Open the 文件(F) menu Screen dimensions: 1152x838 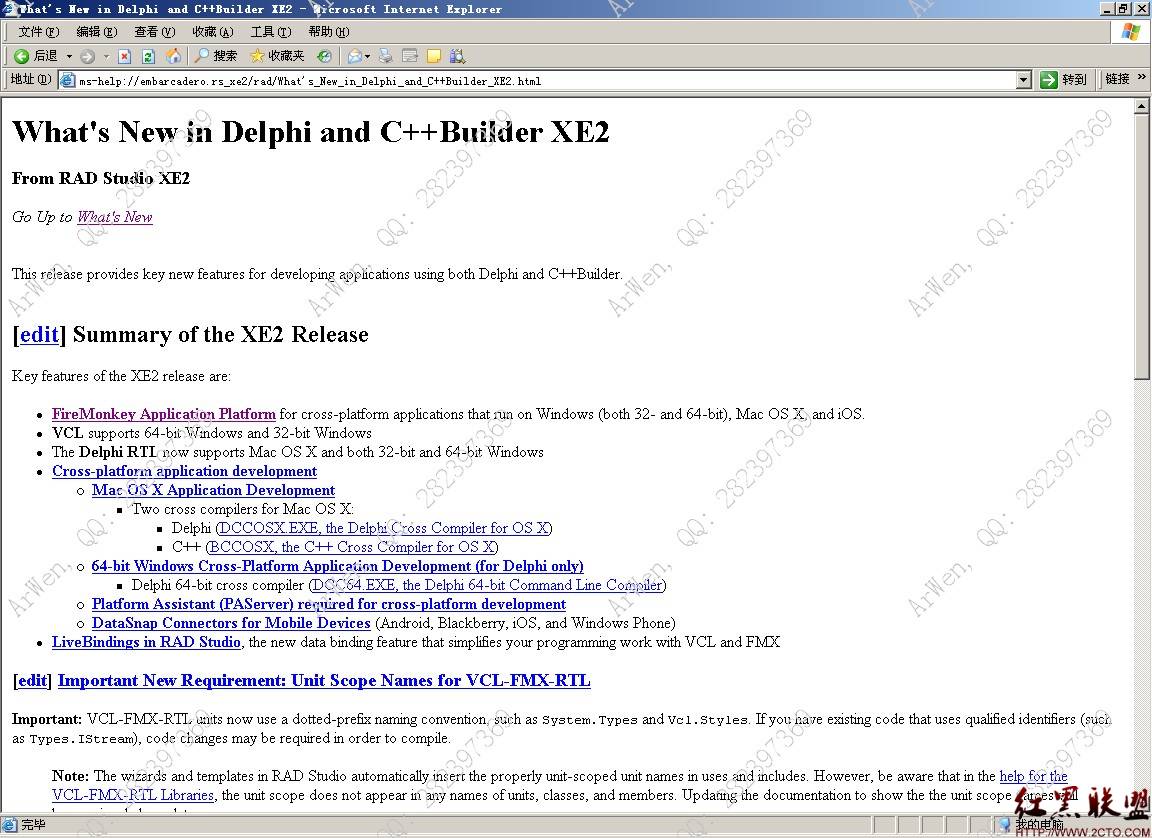(x=38, y=32)
